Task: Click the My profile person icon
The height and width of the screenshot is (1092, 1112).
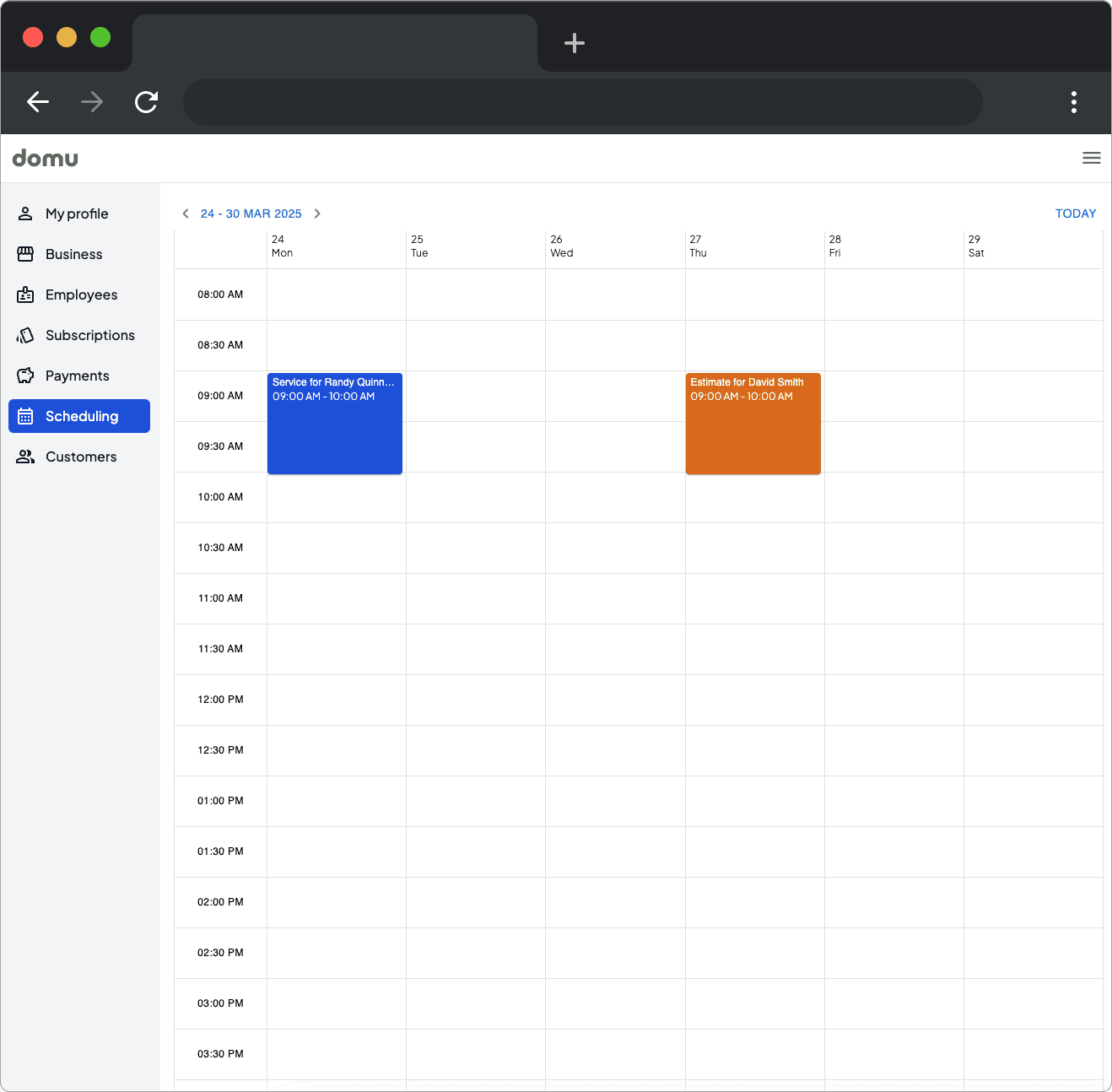Action: [x=25, y=214]
